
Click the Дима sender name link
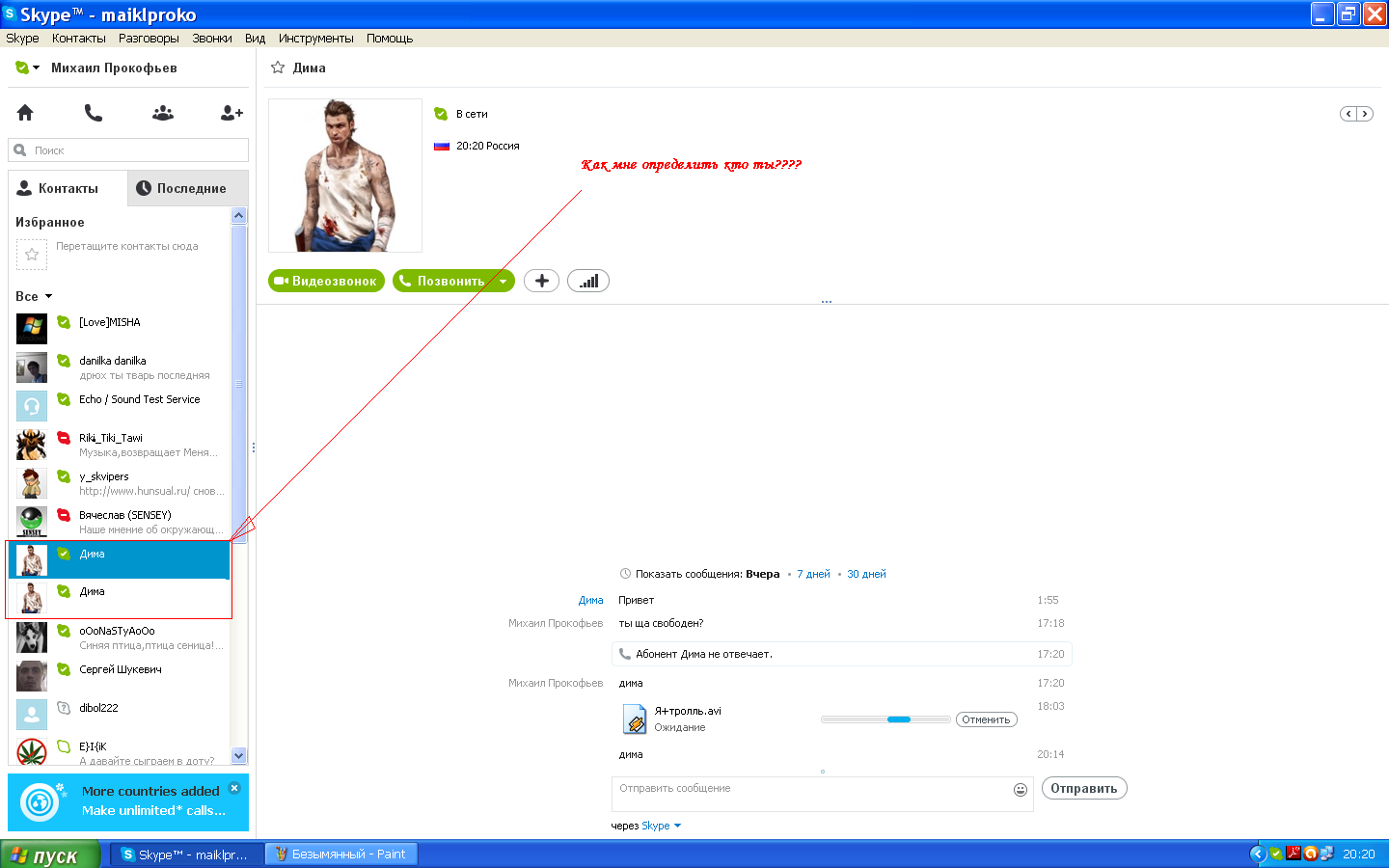coord(590,600)
